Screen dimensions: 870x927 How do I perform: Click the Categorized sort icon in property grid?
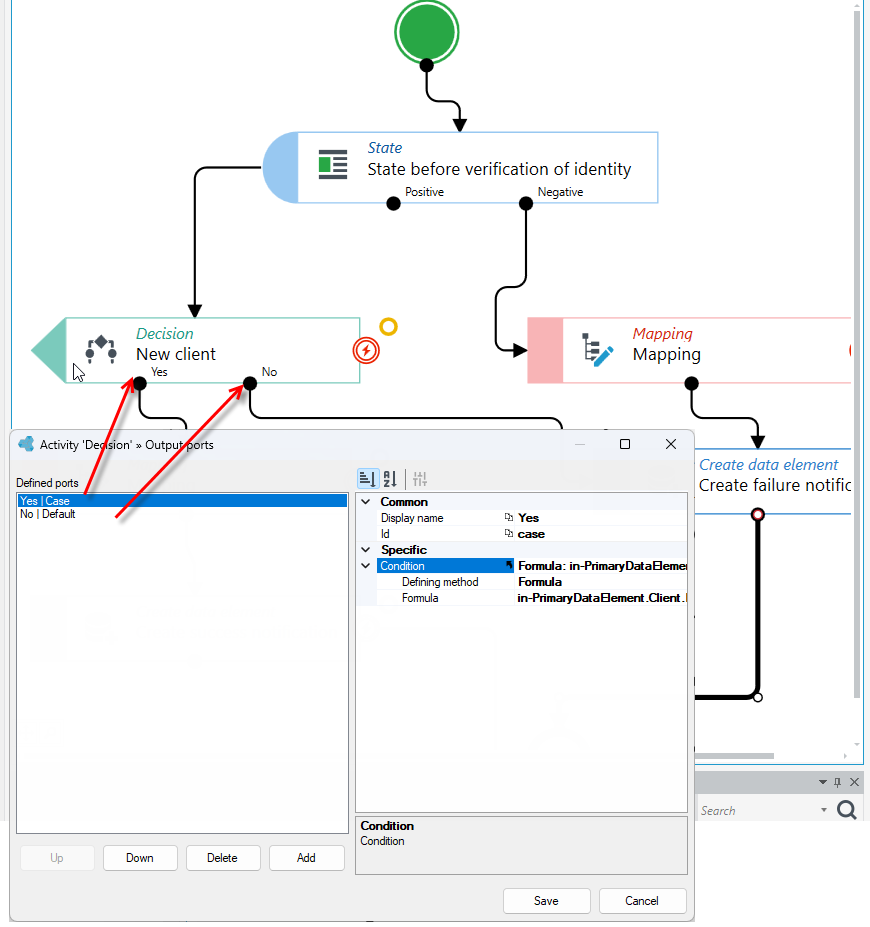[x=368, y=478]
